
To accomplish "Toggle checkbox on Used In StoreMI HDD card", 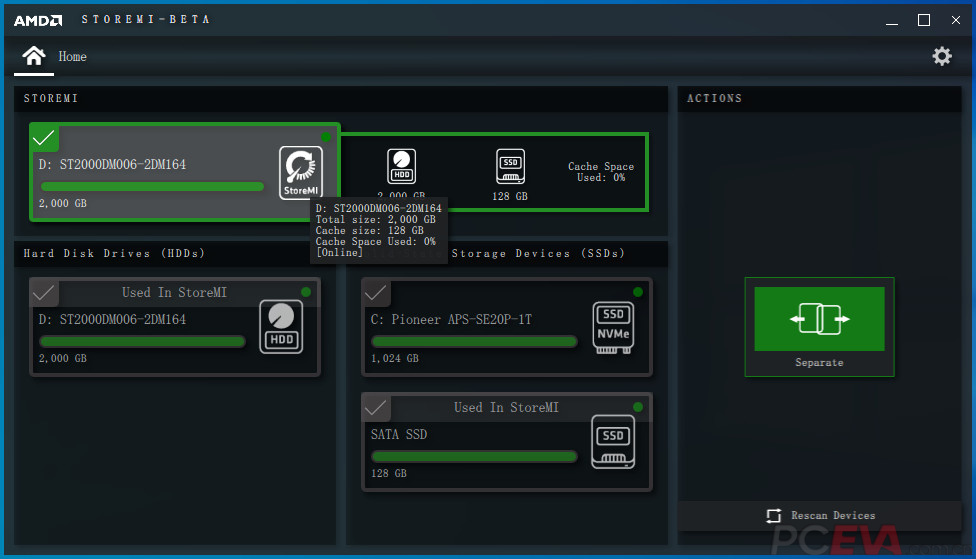I will [44, 293].
